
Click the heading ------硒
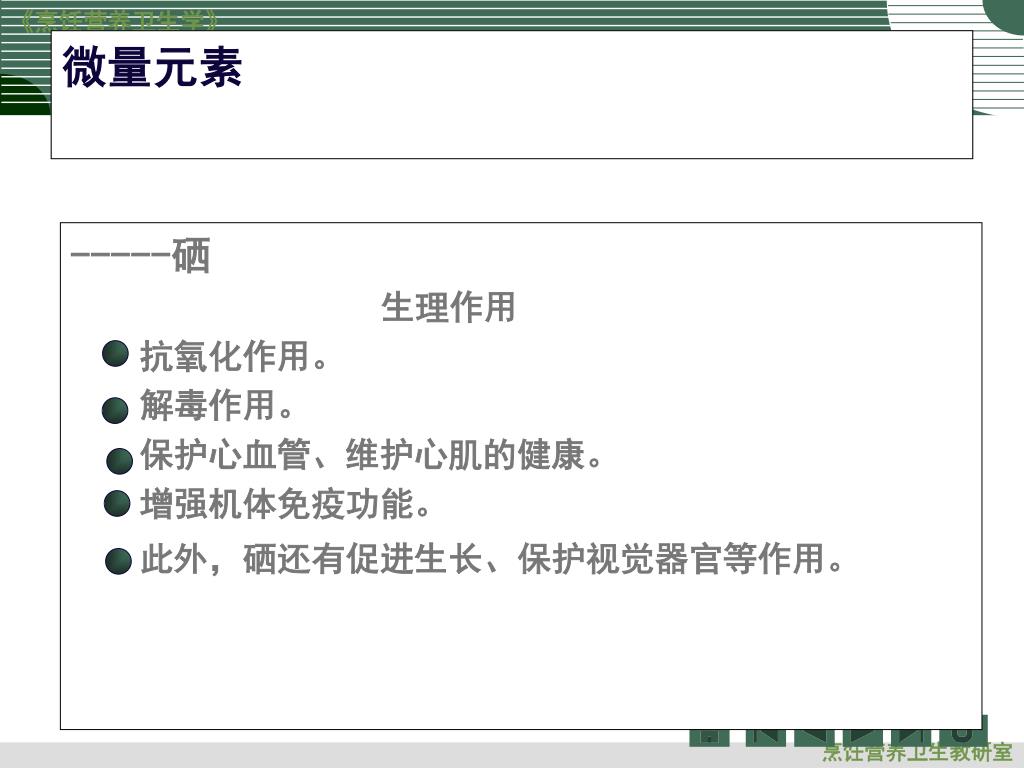[x=140, y=255]
